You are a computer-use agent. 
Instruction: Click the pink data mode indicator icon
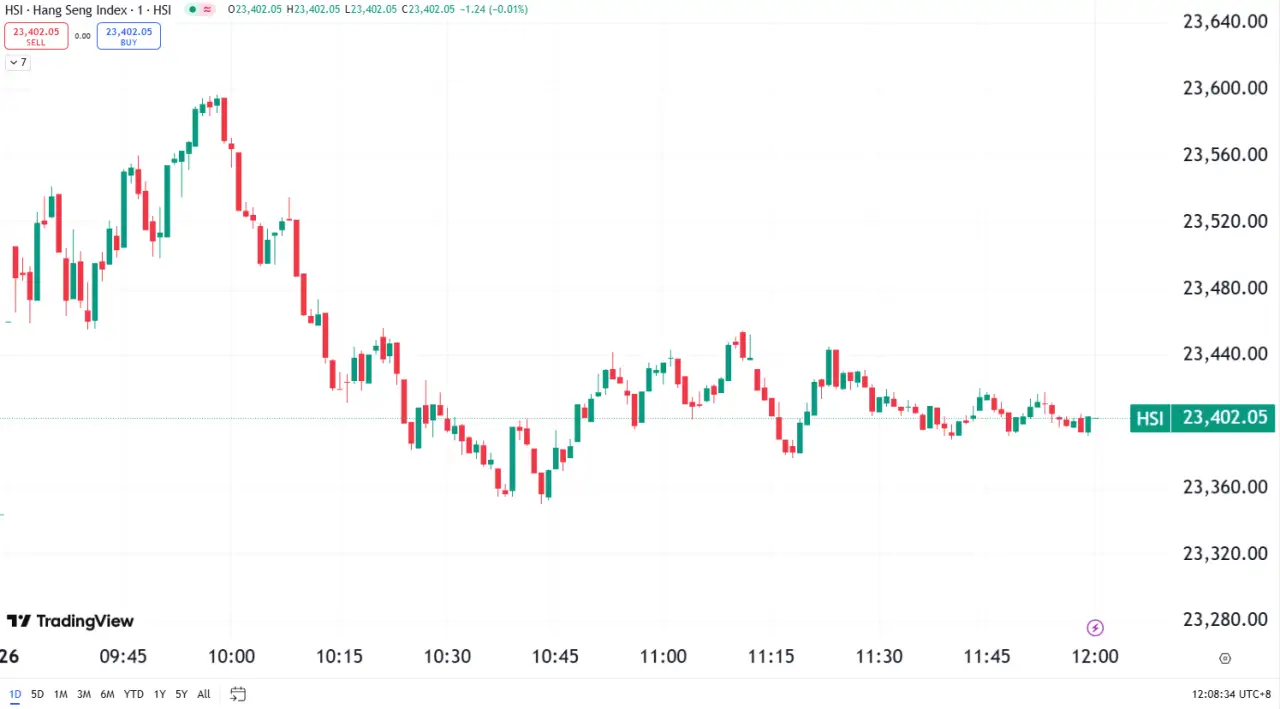[207, 9]
